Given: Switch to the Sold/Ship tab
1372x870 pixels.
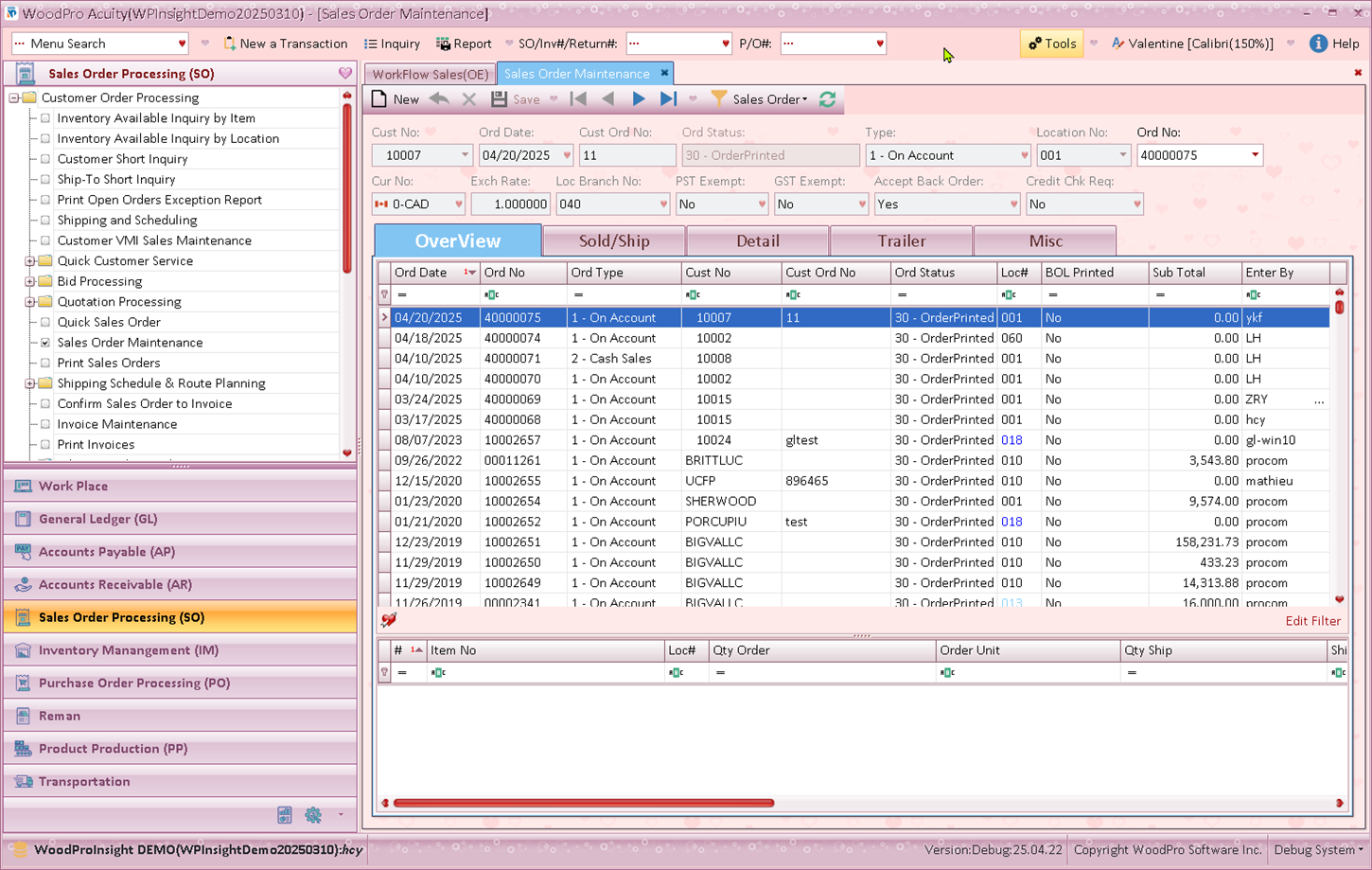Looking at the screenshot, I should (614, 241).
